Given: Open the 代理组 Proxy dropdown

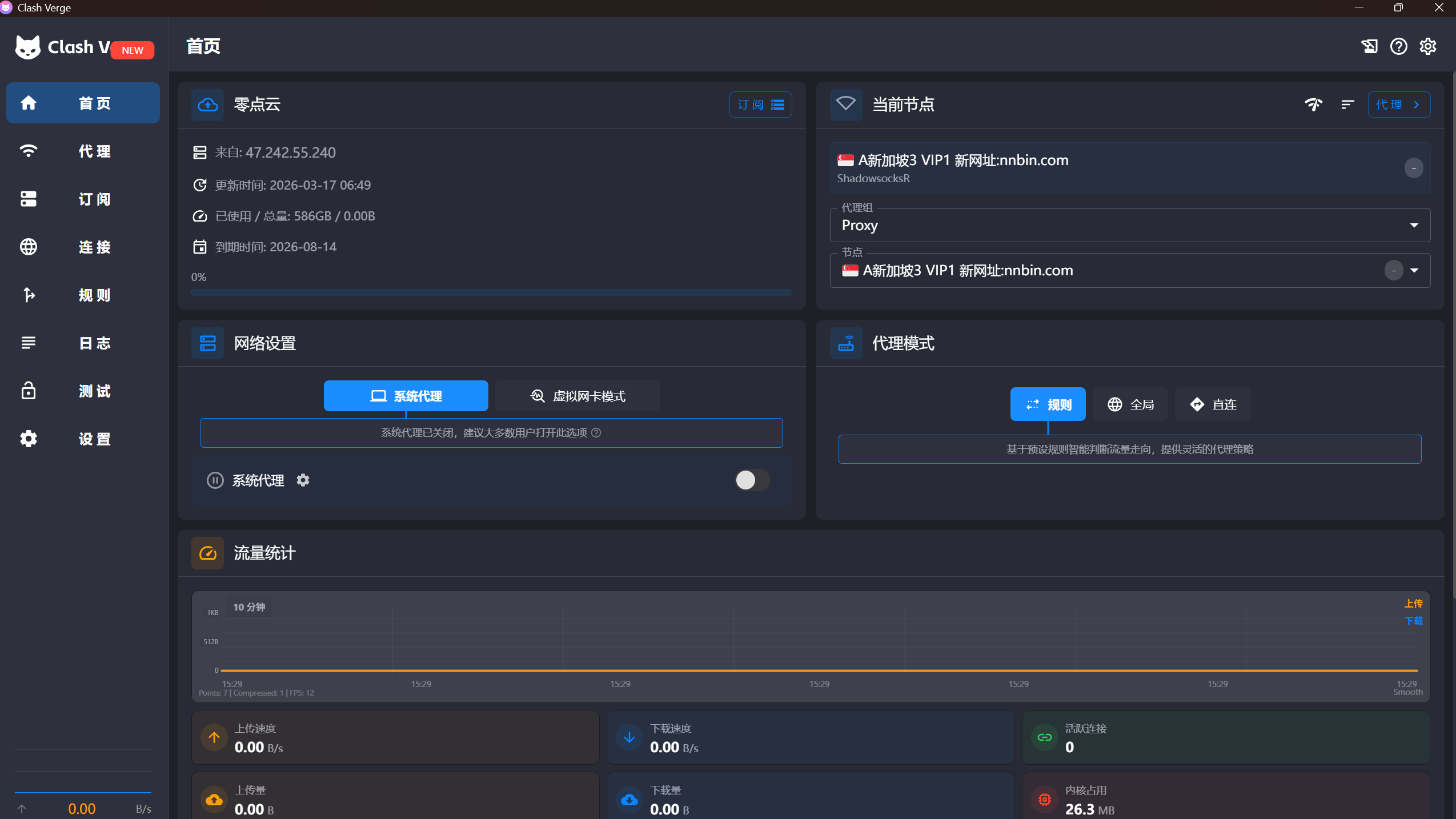Looking at the screenshot, I should click(x=1130, y=225).
